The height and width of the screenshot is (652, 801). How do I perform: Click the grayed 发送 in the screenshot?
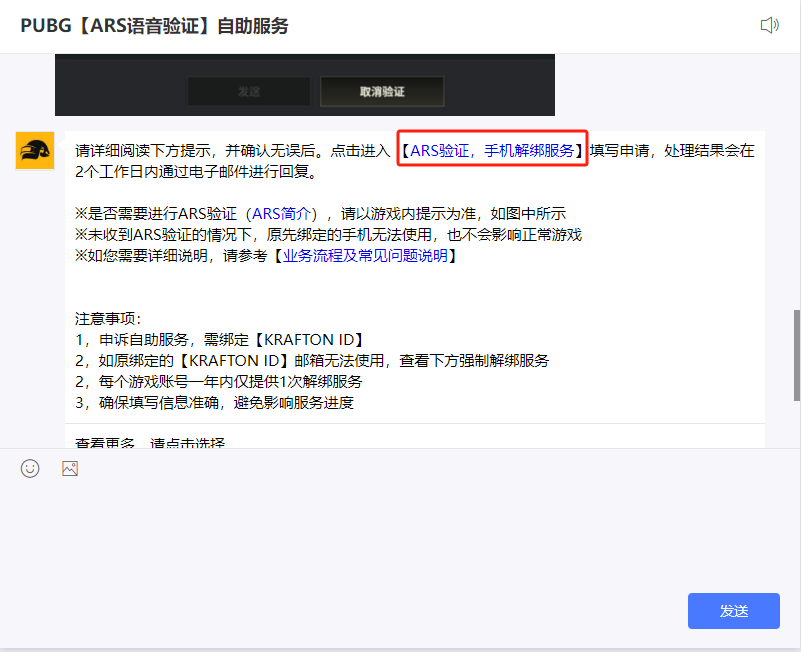248,91
